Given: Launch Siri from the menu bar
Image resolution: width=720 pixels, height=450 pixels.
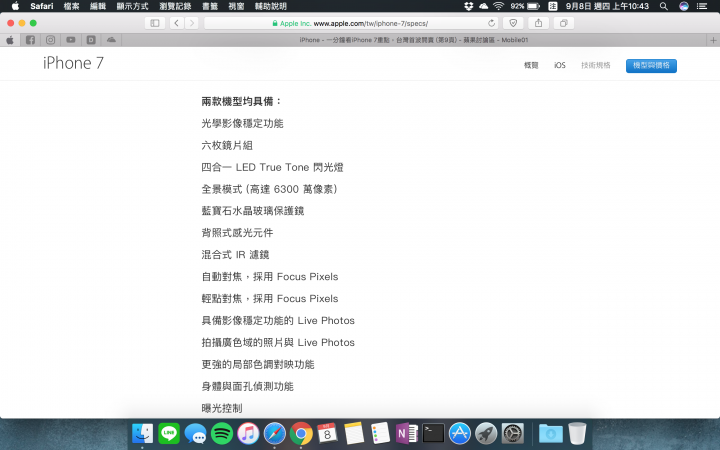Looking at the screenshot, I should point(684,6).
